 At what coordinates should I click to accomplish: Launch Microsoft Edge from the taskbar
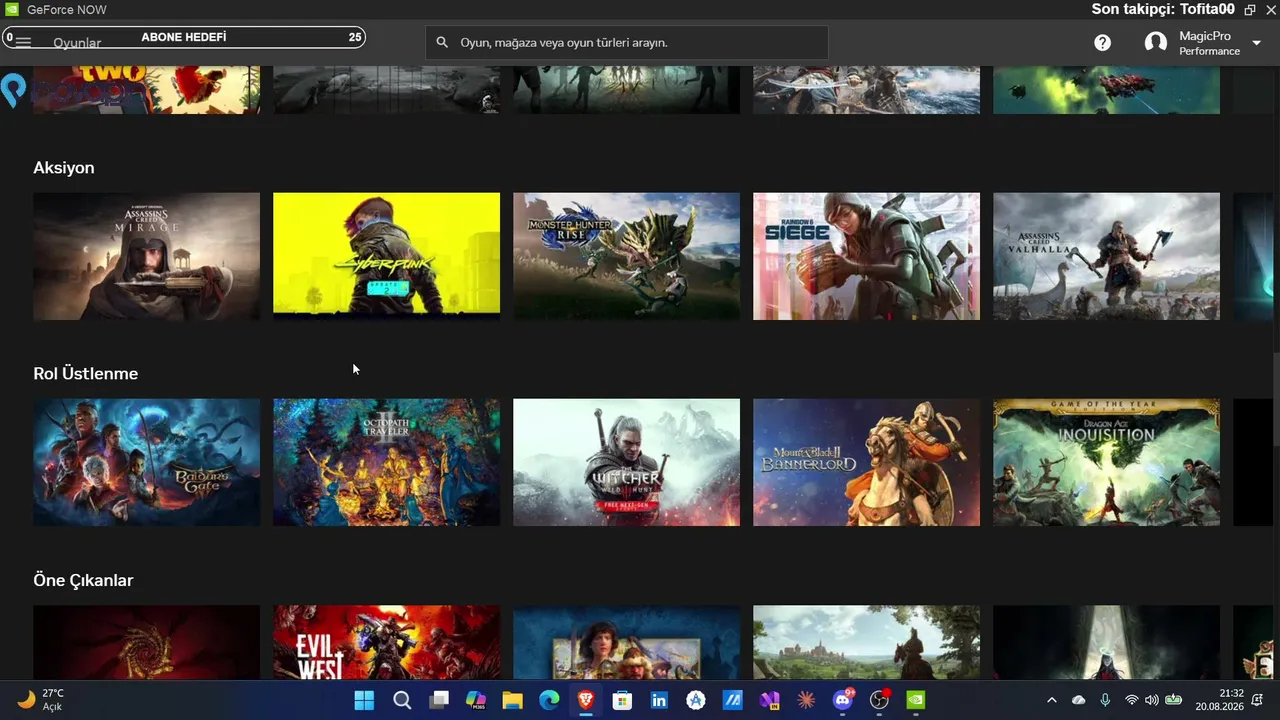[549, 700]
